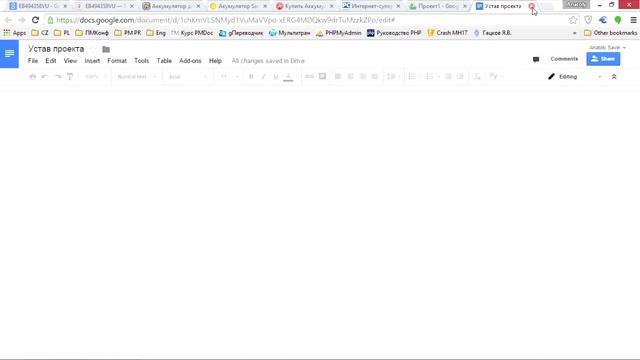The height and width of the screenshot is (360, 640).
Task: Open the account name dropdown
Action: point(607,48)
